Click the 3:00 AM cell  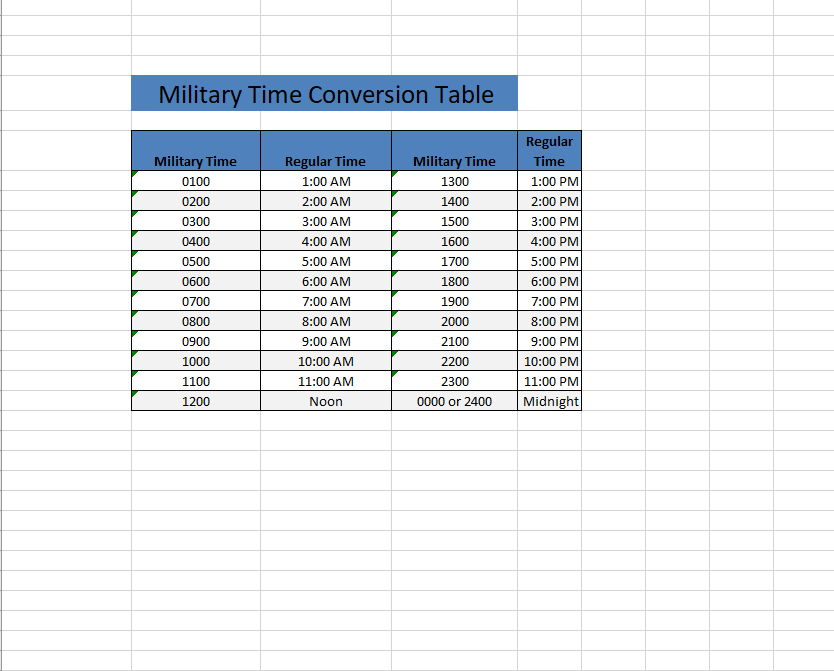coord(326,221)
